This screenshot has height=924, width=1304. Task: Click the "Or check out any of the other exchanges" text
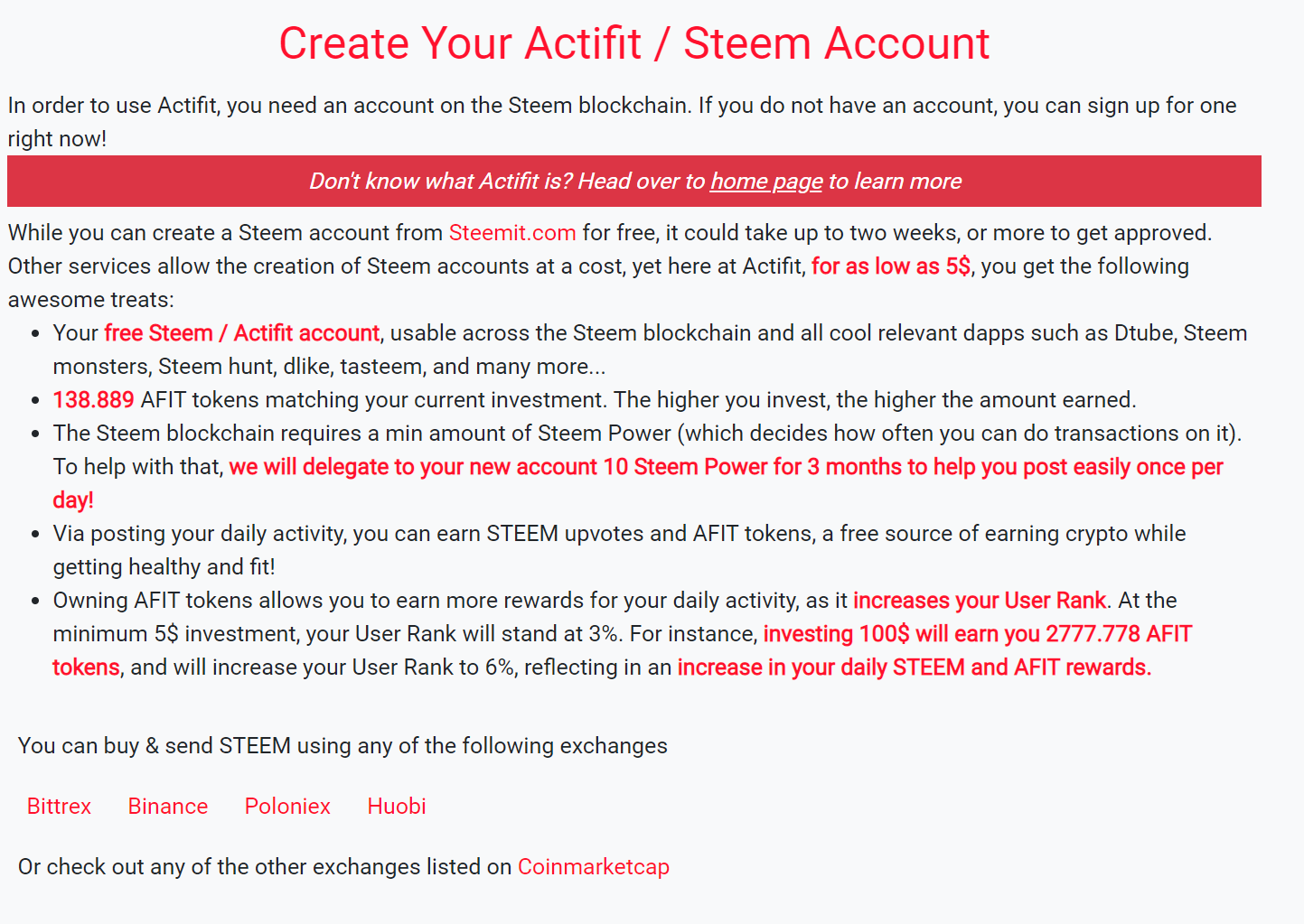coord(265,867)
